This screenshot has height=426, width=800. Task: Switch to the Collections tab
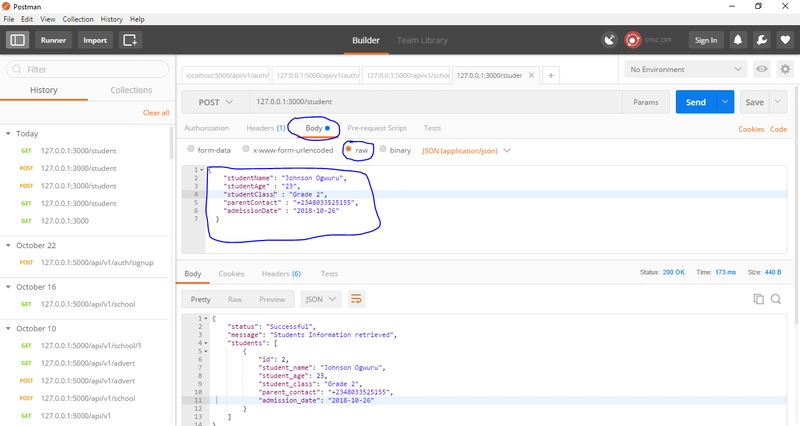[x=131, y=90]
